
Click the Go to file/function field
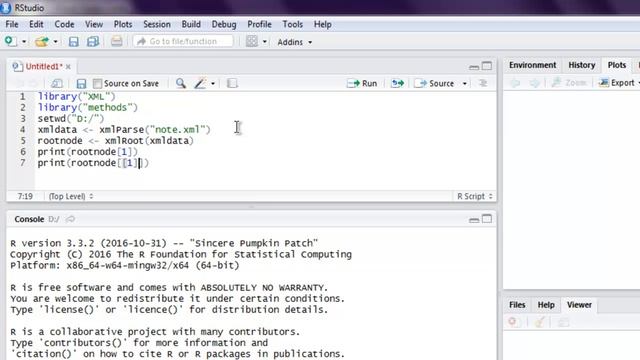coord(183,41)
